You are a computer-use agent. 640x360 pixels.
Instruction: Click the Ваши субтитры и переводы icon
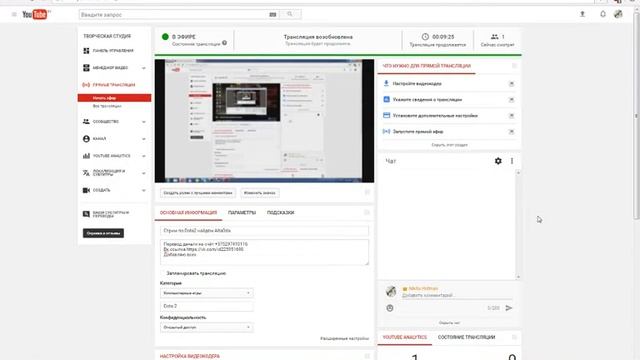86,214
